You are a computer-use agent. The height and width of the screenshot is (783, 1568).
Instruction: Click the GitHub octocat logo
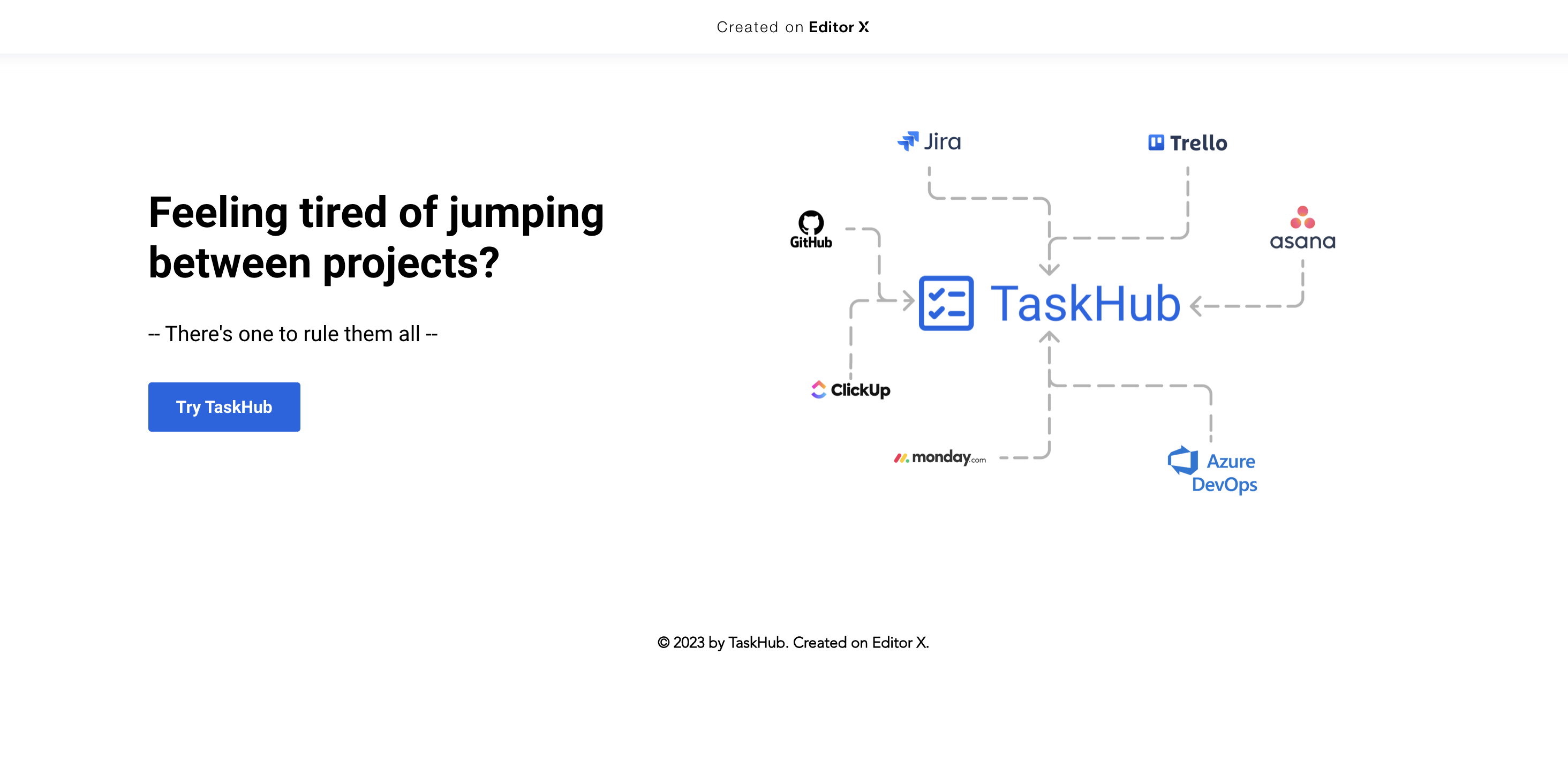coord(811,230)
